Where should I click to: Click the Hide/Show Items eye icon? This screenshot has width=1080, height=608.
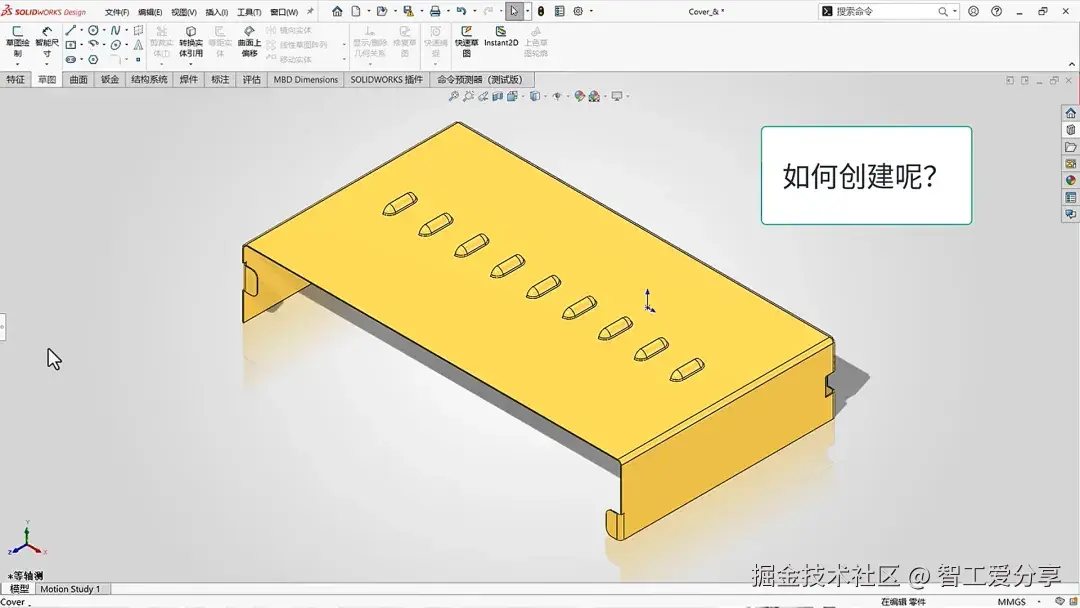pyautogui.click(x=557, y=96)
